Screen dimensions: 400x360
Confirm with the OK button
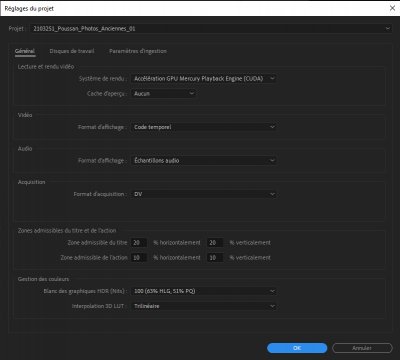[x=297, y=348]
